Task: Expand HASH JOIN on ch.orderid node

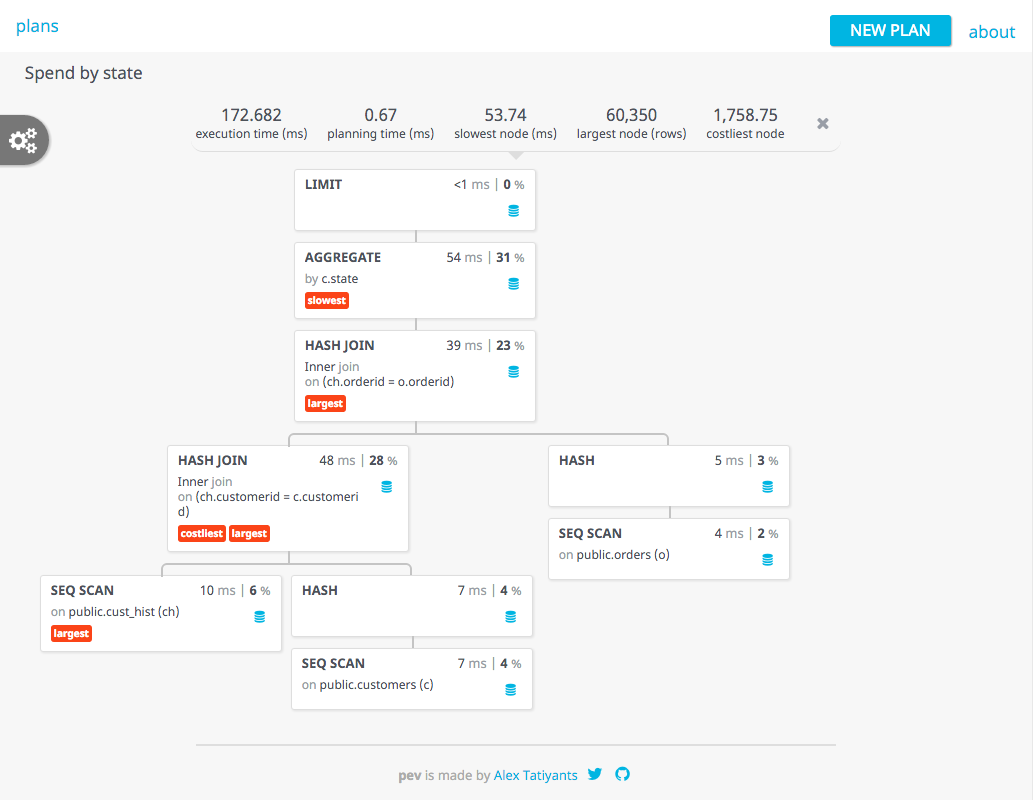Action: 340,346
